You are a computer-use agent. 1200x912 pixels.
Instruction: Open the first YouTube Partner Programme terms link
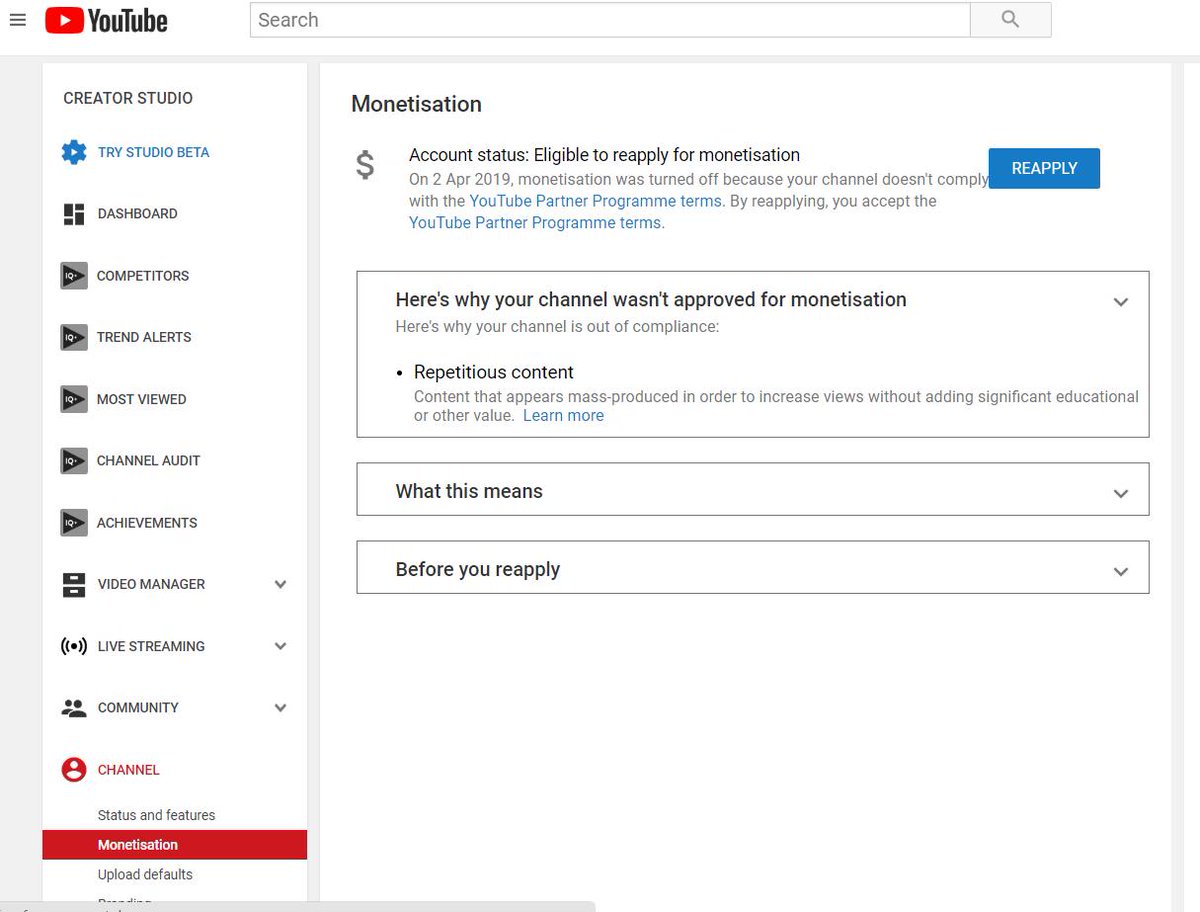click(x=597, y=201)
